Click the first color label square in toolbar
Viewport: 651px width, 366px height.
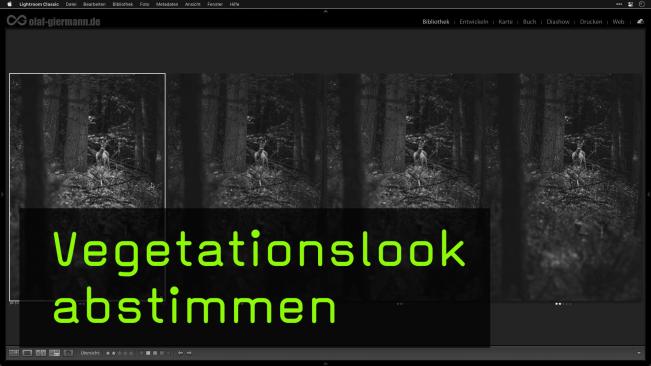point(148,353)
